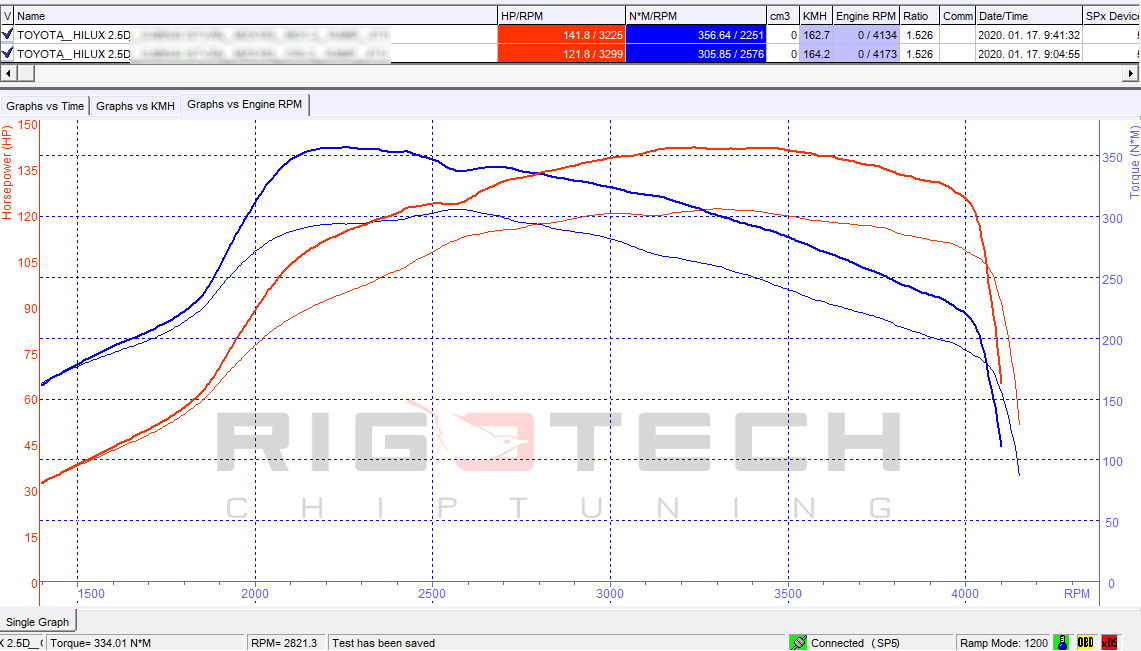The width and height of the screenshot is (1141, 651).
Task: Select the red 141.8 / 3225 HP cell
Action: tap(561, 34)
